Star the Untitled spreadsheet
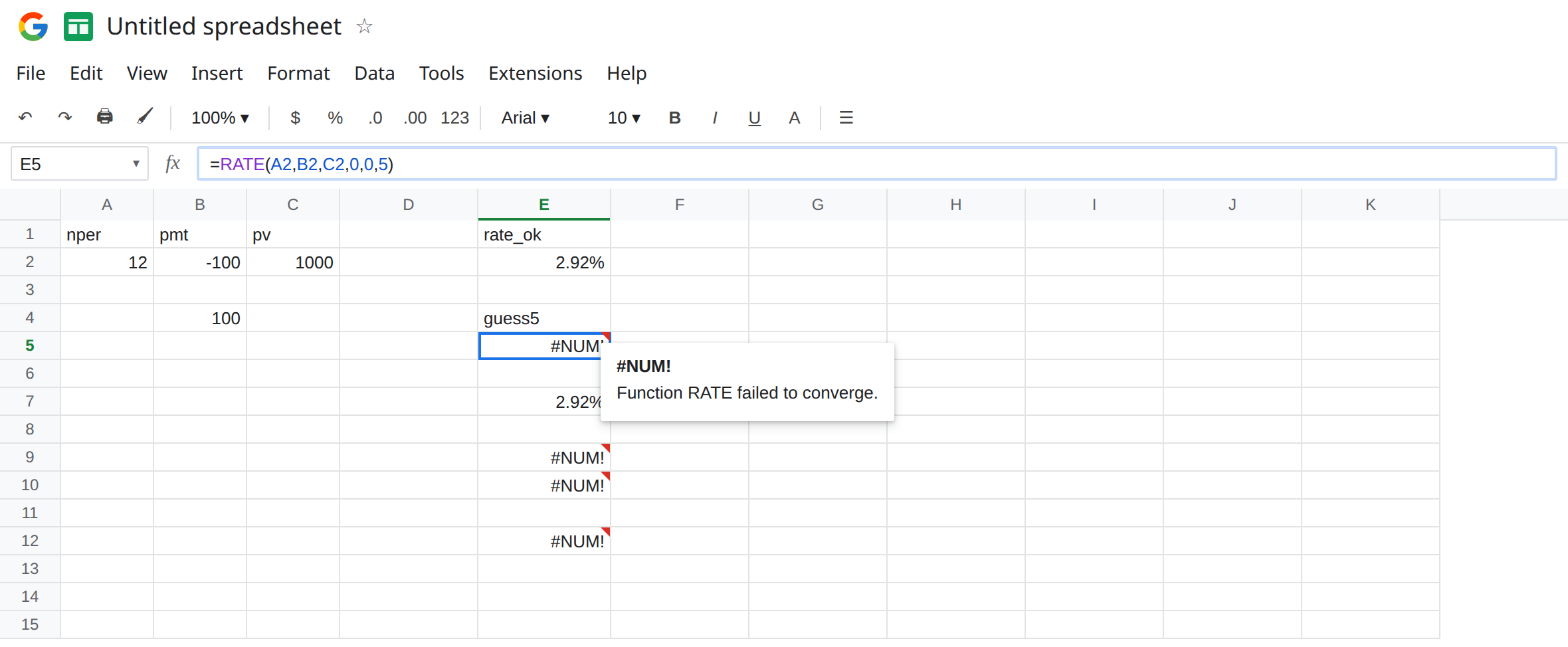The height and width of the screenshot is (647, 1568). pyautogui.click(x=364, y=27)
